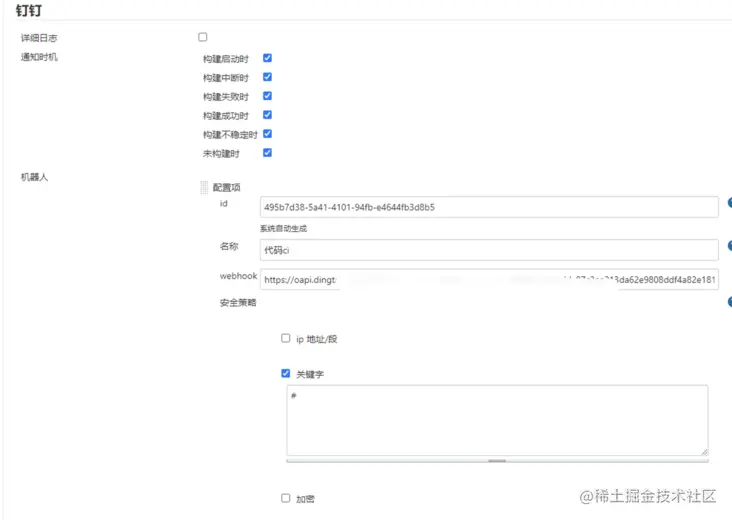The height and width of the screenshot is (520, 732).
Task: Click the 构建启动时 label text
Action: (x=225, y=59)
